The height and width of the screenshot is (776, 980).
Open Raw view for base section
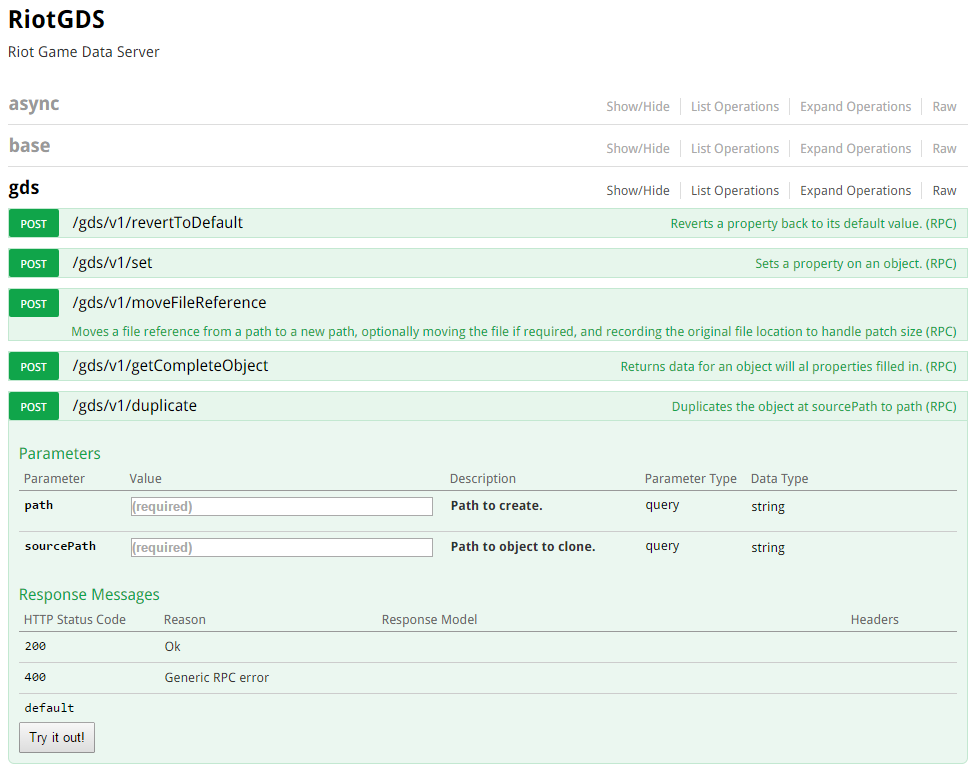(944, 149)
